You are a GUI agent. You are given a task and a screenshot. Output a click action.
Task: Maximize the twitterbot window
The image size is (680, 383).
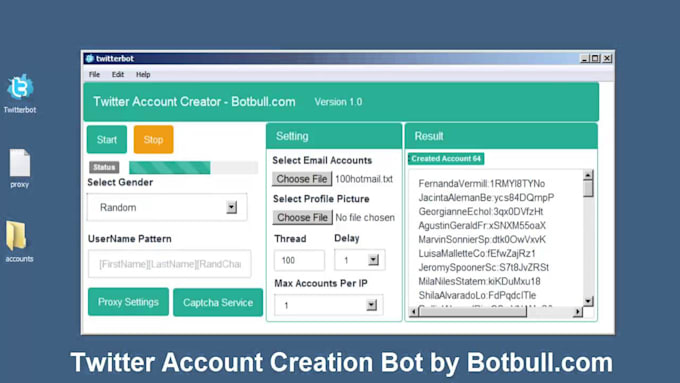595,58
